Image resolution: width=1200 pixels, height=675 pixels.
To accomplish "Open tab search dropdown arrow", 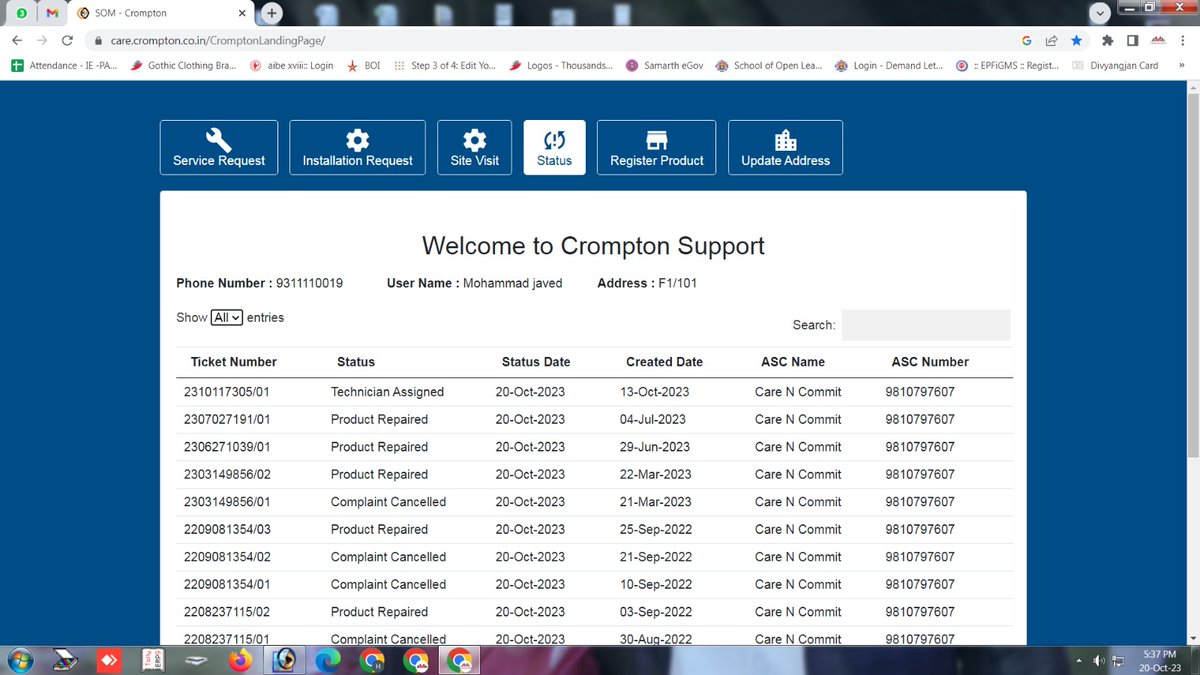I will (1101, 14).
